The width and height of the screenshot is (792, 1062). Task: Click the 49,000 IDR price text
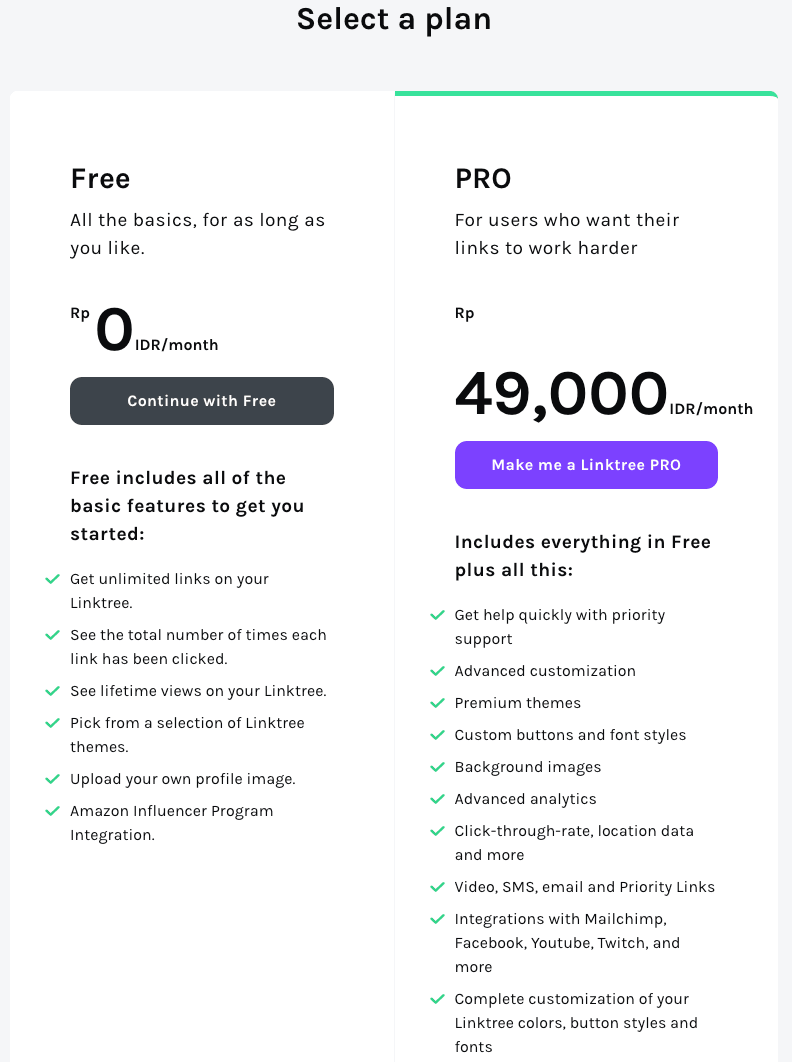561,393
